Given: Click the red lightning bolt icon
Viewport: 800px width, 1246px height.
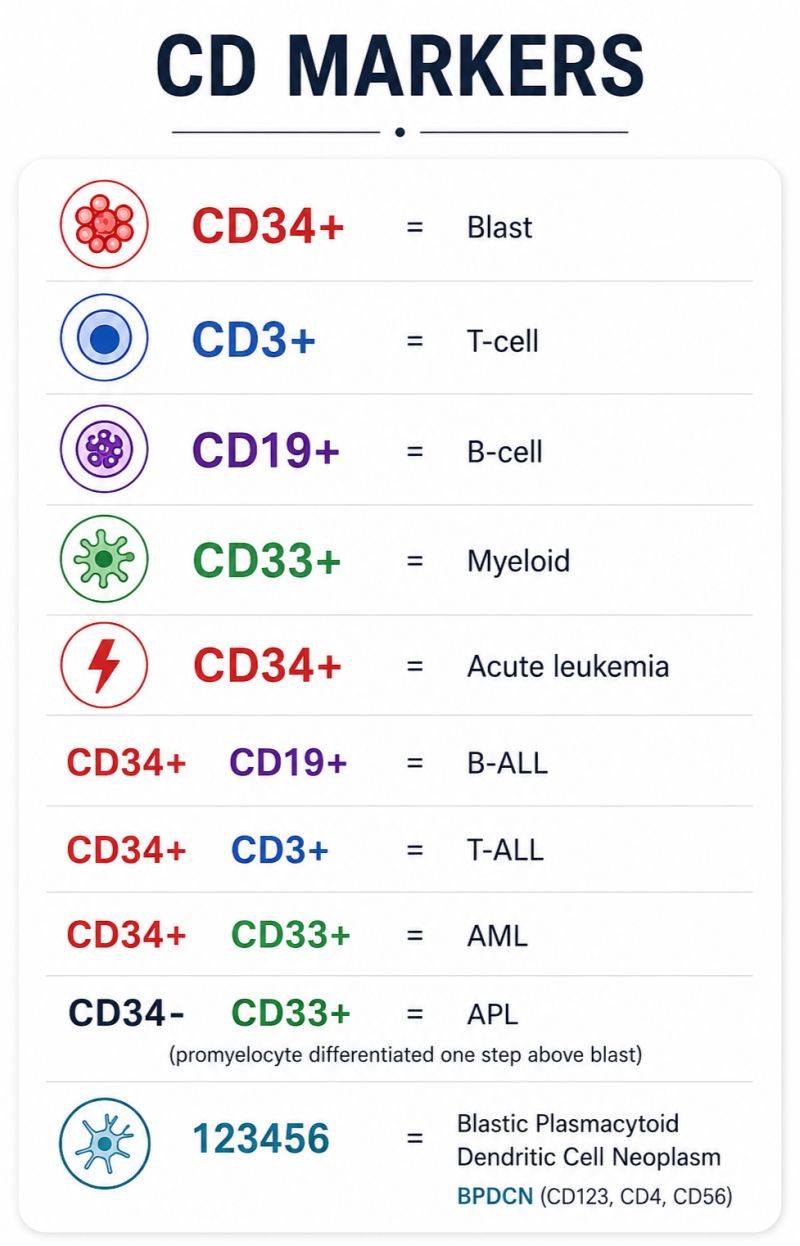Looking at the screenshot, I should 104,665.
